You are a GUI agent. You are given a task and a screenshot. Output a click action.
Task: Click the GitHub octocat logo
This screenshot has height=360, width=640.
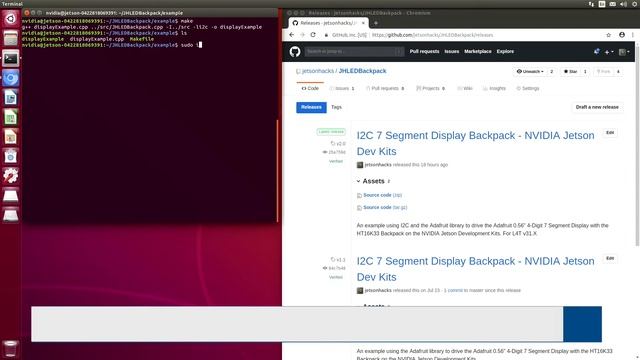[295, 51]
